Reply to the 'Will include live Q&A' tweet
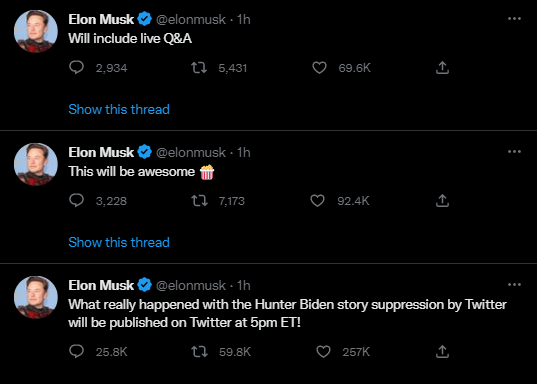 tap(76, 67)
